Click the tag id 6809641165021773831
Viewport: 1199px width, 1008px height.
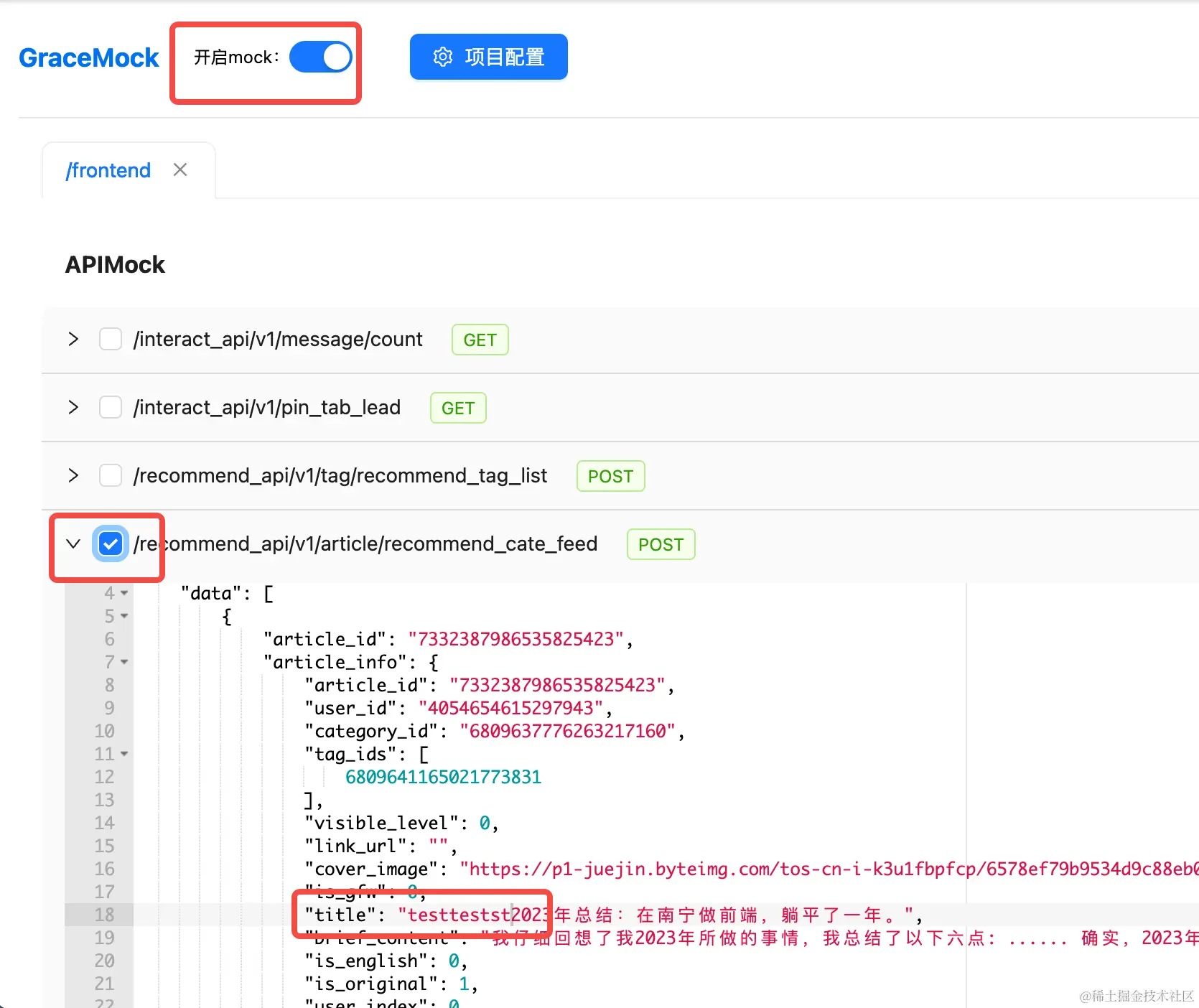coord(444,777)
